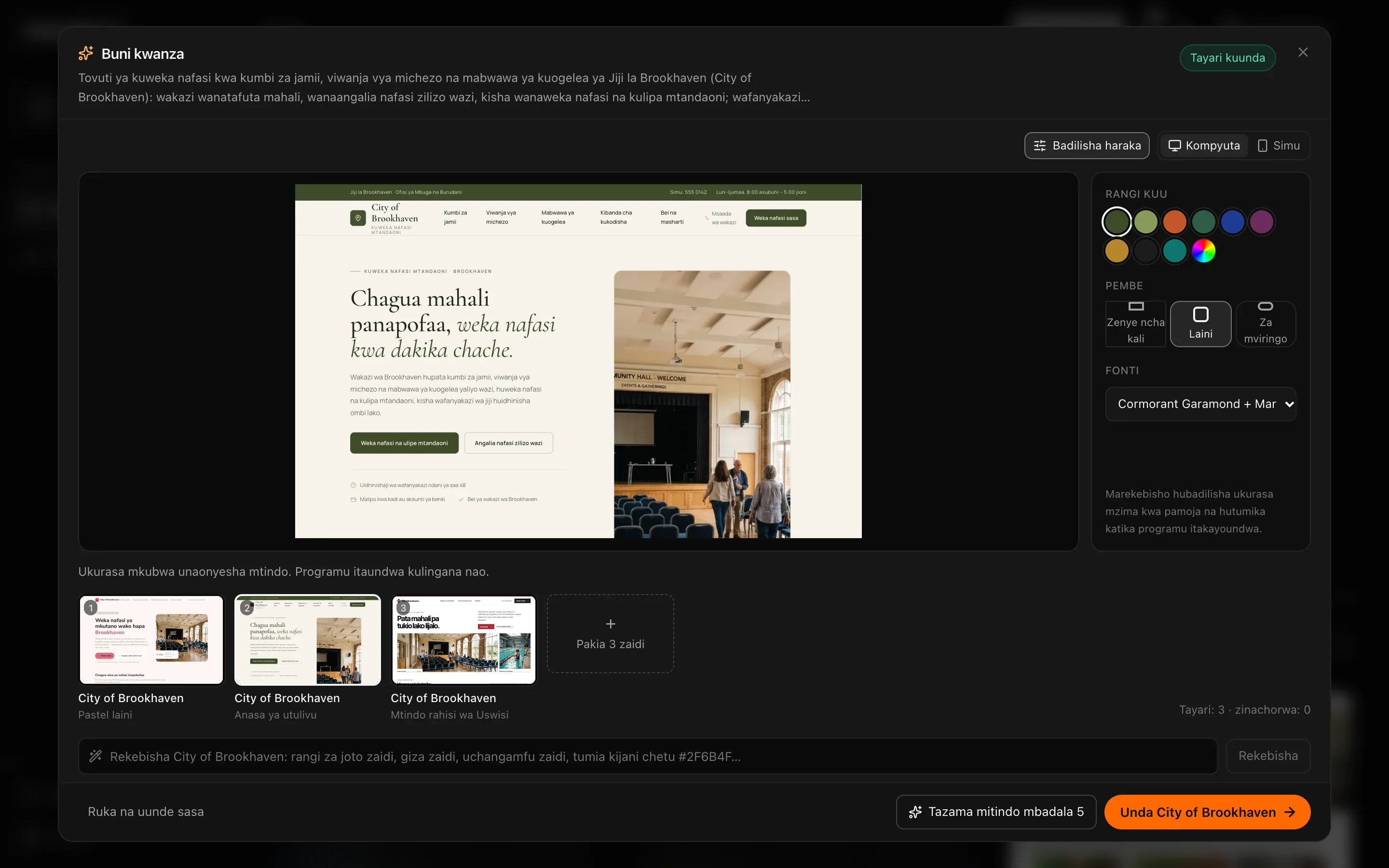Click Viwanja vya michezo preview nav item
This screenshot has width=1389, height=868.
[x=501, y=217]
